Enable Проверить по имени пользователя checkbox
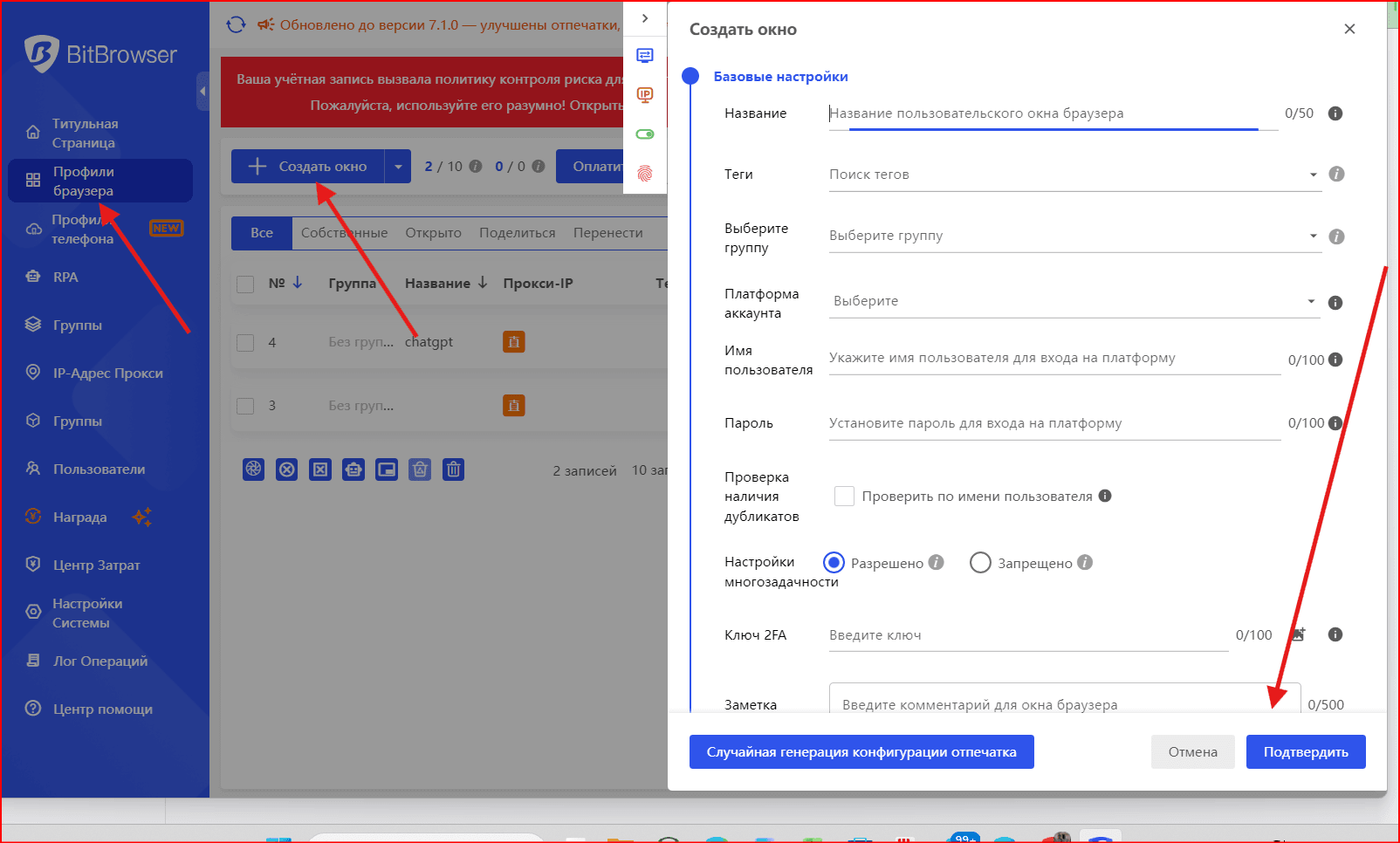The height and width of the screenshot is (843, 1400). pos(844,497)
